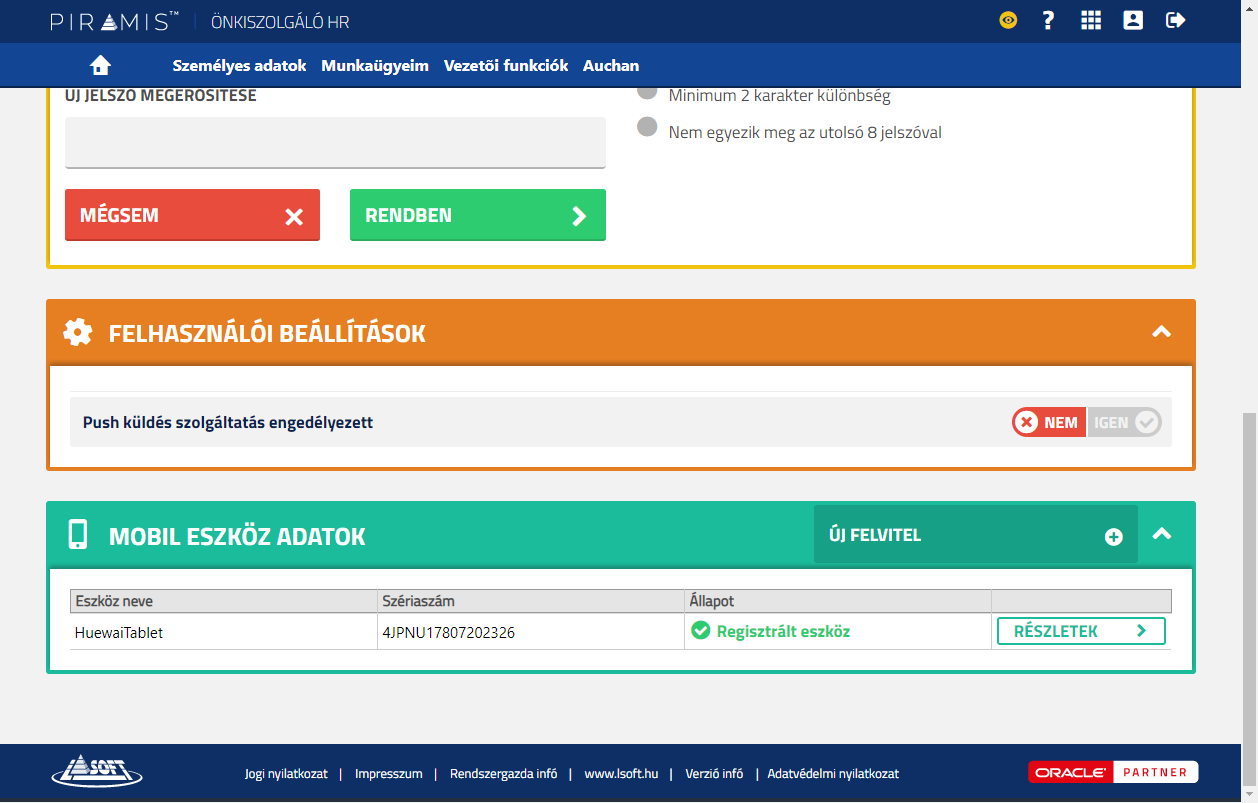Click the yellow eye accessibility icon
Image resolution: width=1258 pixels, height=803 pixels.
(1008, 20)
